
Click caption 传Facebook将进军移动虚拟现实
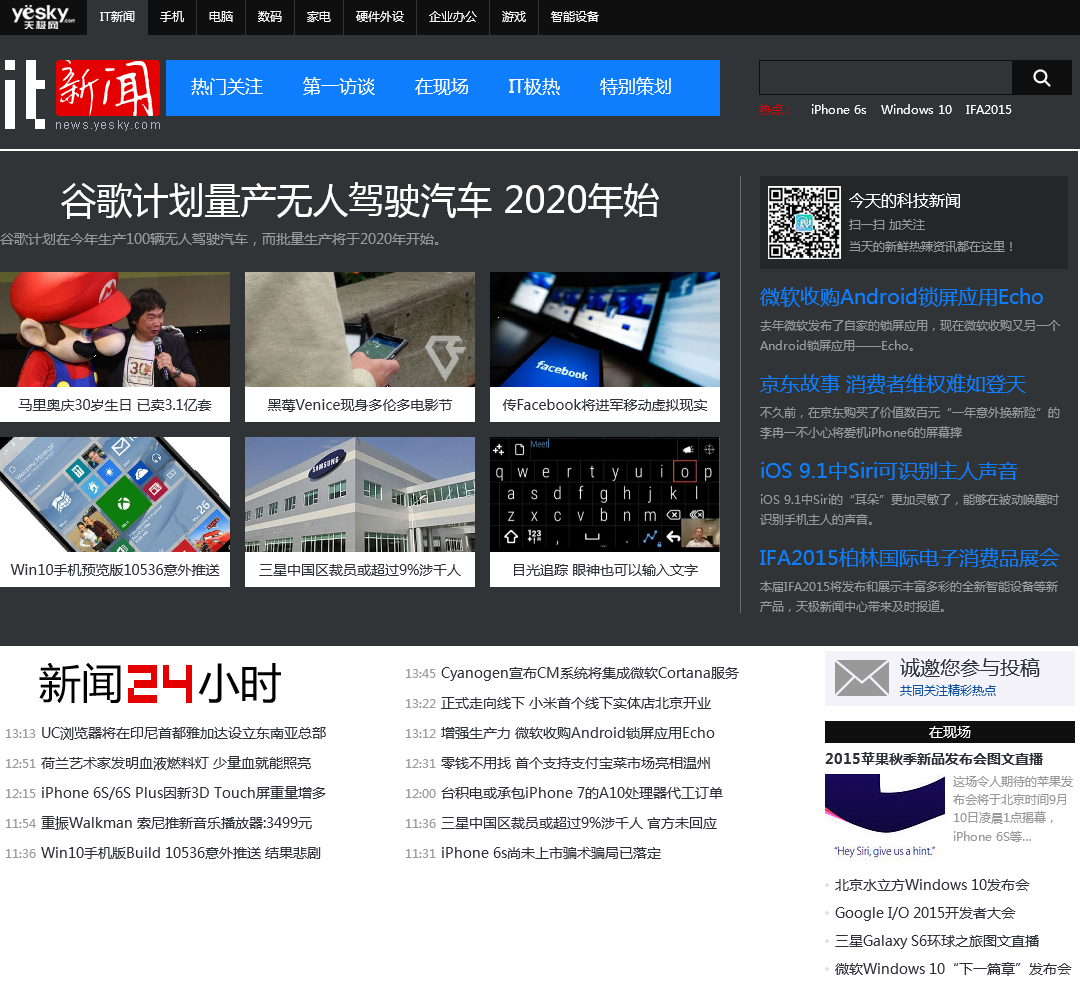click(x=605, y=405)
